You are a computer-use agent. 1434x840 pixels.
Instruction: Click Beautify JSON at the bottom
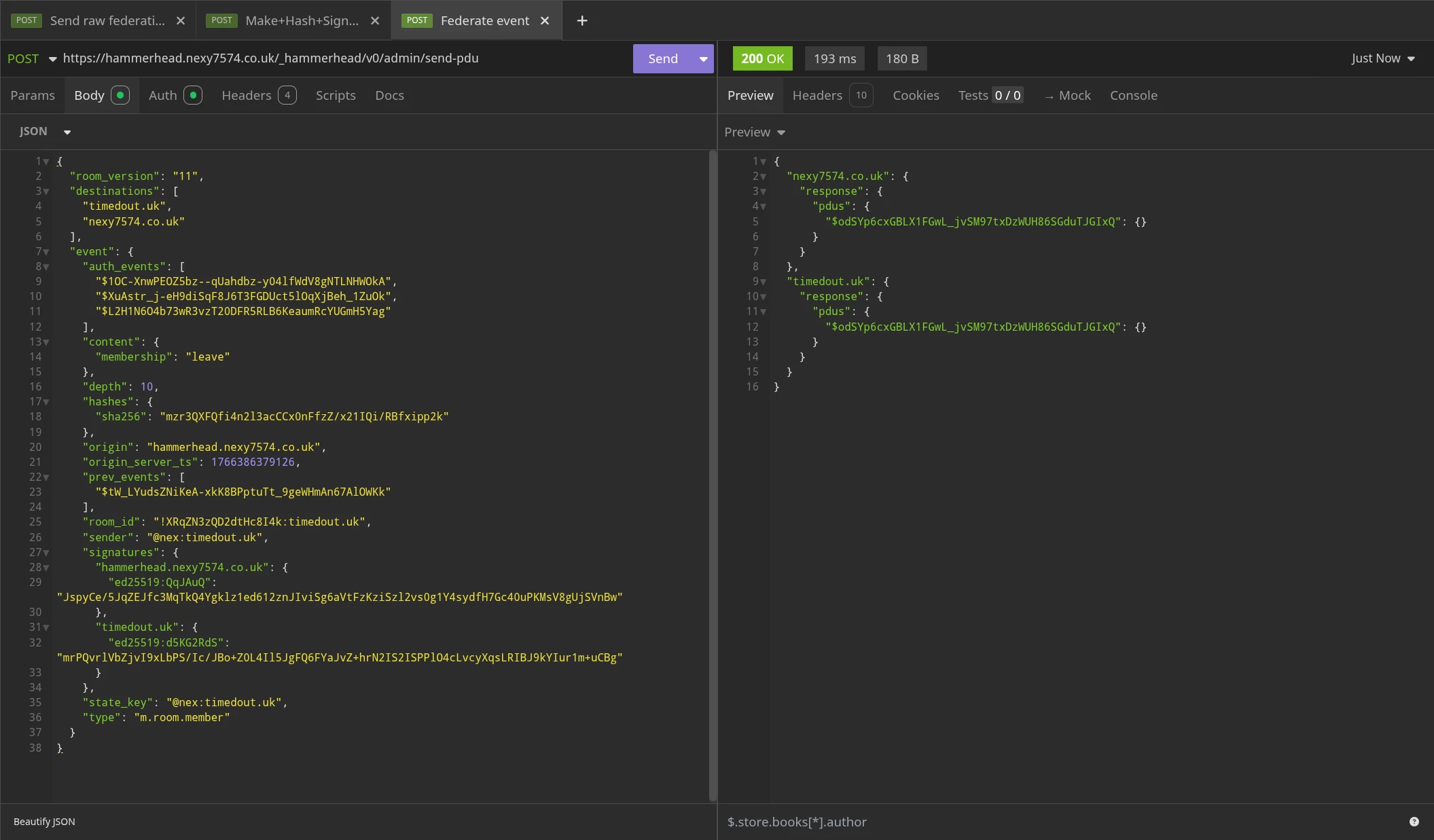click(x=43, y=821)
